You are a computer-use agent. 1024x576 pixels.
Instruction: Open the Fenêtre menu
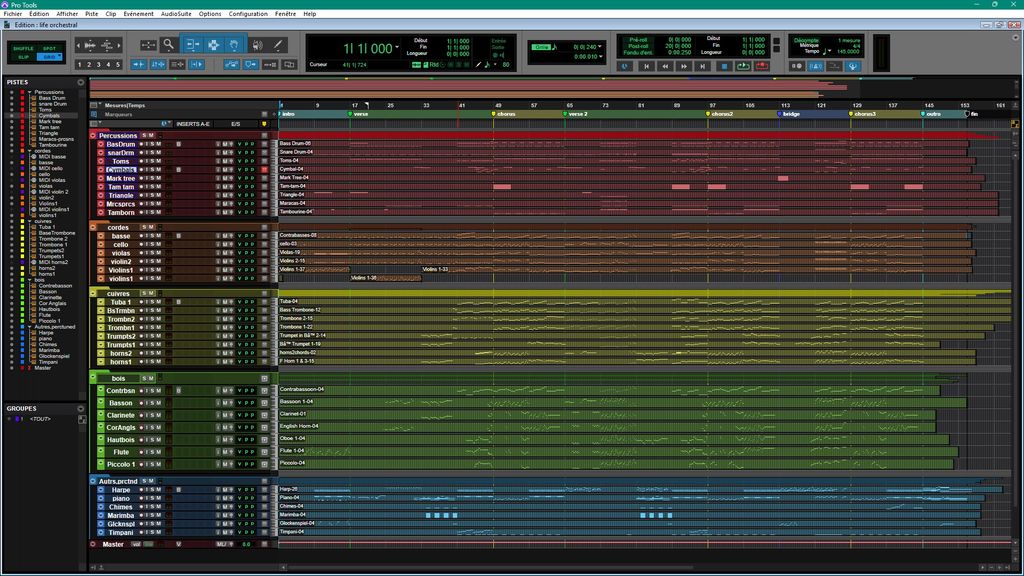[286, 14]
